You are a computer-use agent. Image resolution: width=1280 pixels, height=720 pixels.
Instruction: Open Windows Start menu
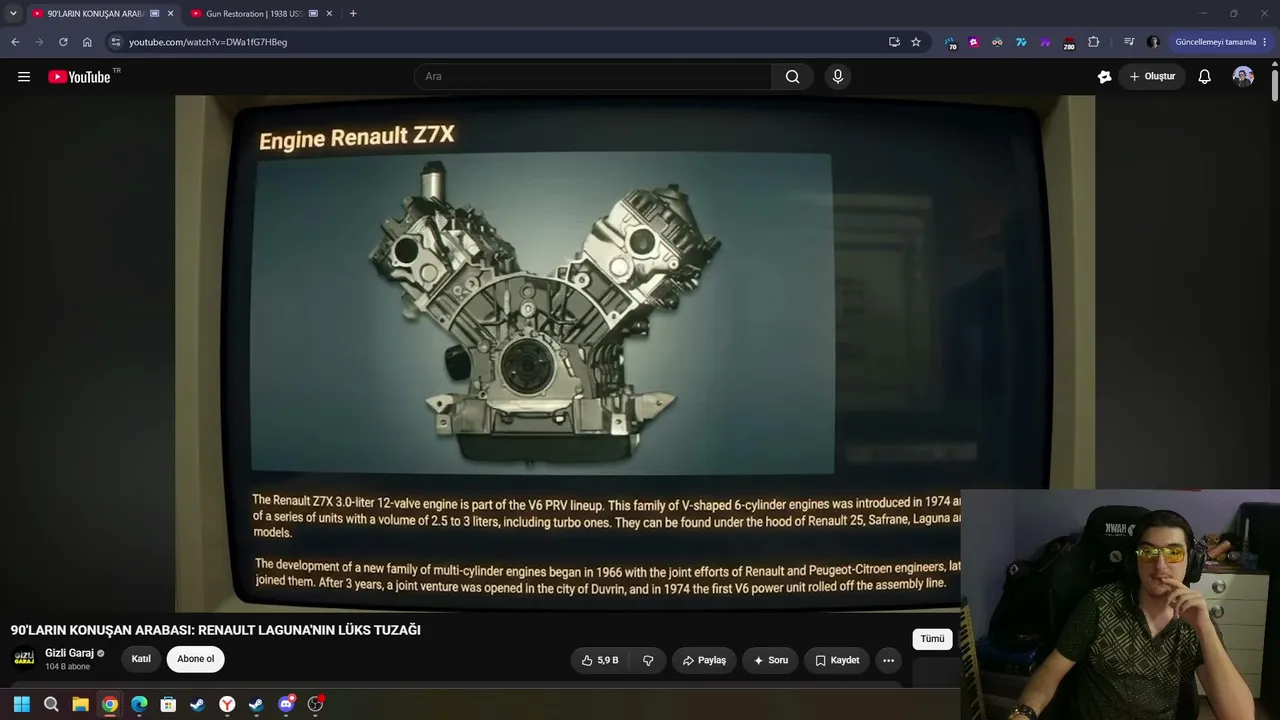[21, 704]
